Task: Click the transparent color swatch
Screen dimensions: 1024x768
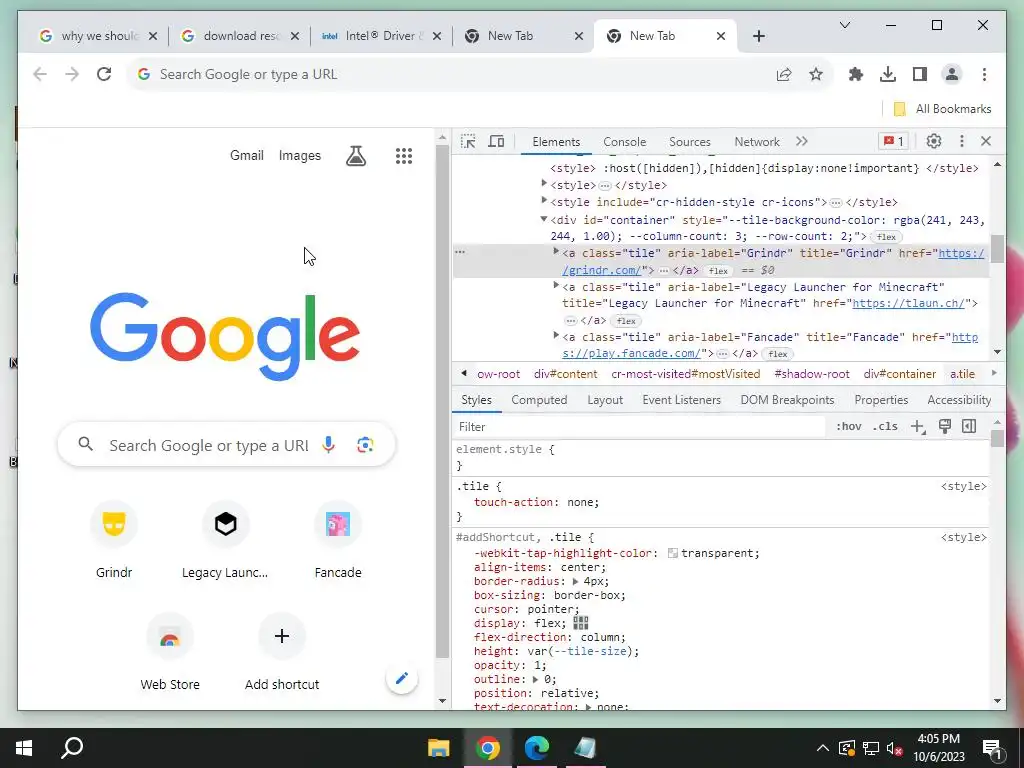Action: [672, 553]
